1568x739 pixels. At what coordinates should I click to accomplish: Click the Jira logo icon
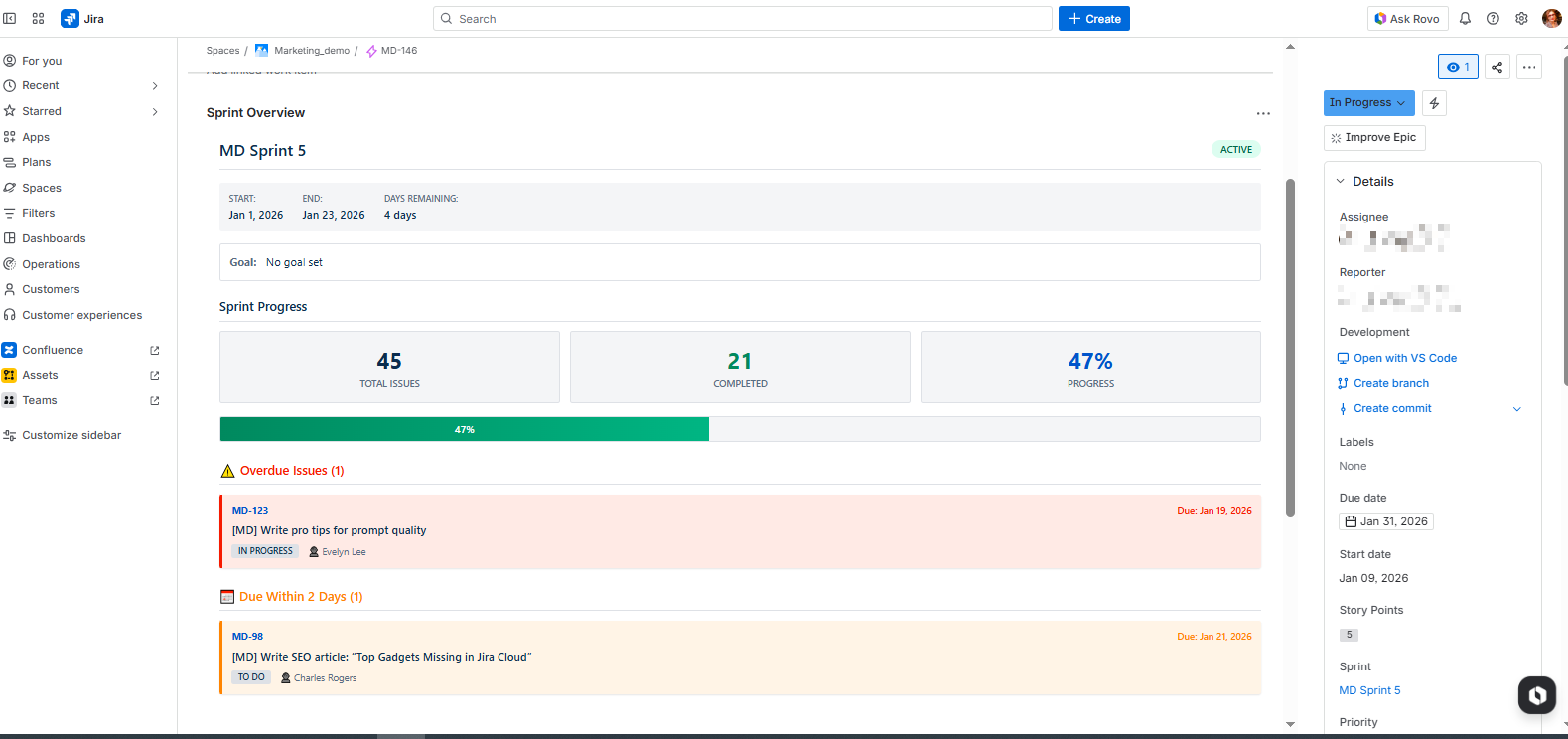point(70,19)
